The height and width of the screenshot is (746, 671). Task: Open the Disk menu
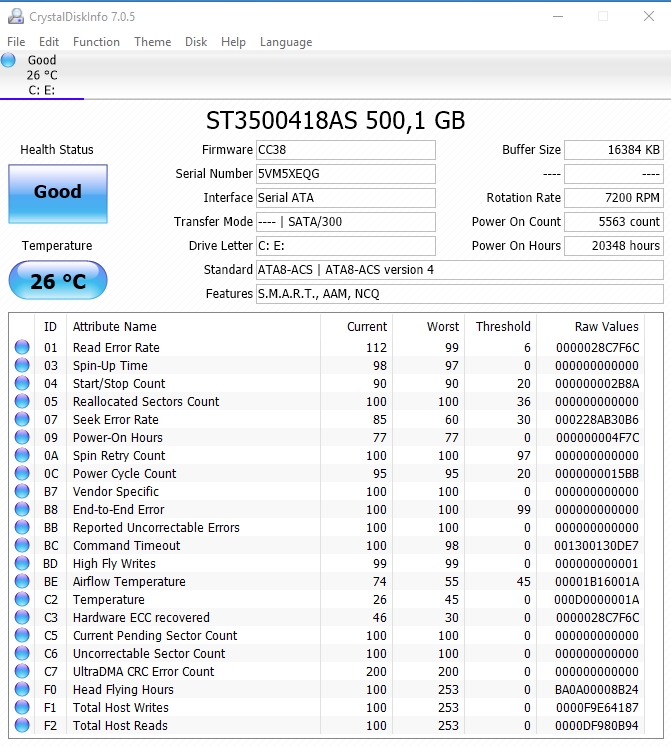point(196,42)
